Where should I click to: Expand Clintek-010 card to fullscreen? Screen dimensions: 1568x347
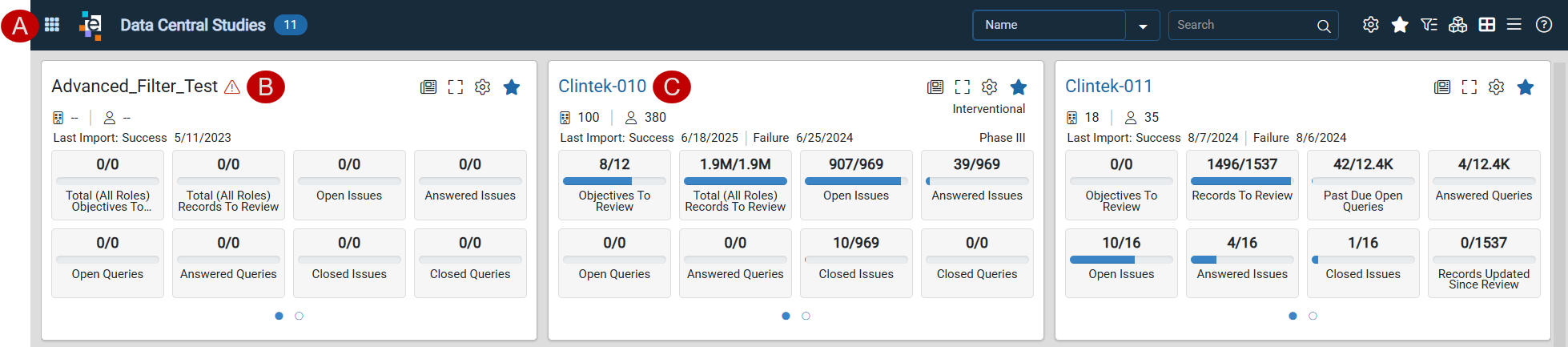coord(963,87)
